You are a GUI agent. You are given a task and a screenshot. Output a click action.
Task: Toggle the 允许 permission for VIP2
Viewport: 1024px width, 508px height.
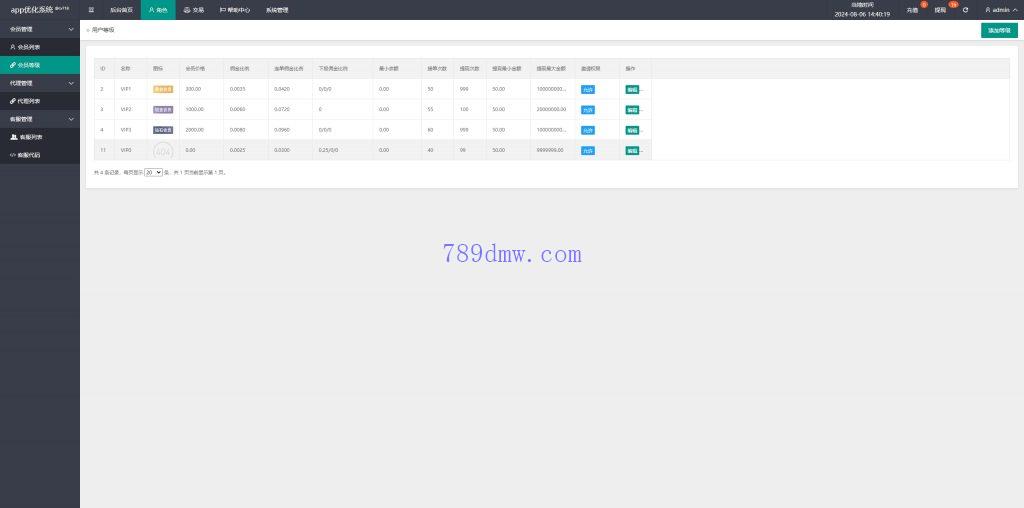pyautogui.click(x=588, y=109)
